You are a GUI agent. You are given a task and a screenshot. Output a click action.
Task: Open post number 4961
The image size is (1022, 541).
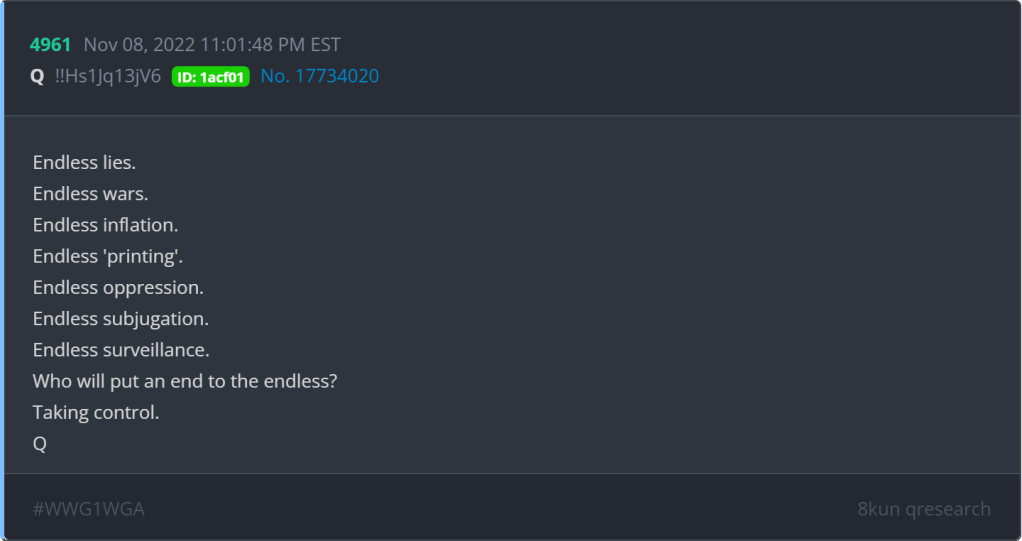coord(50,45)
